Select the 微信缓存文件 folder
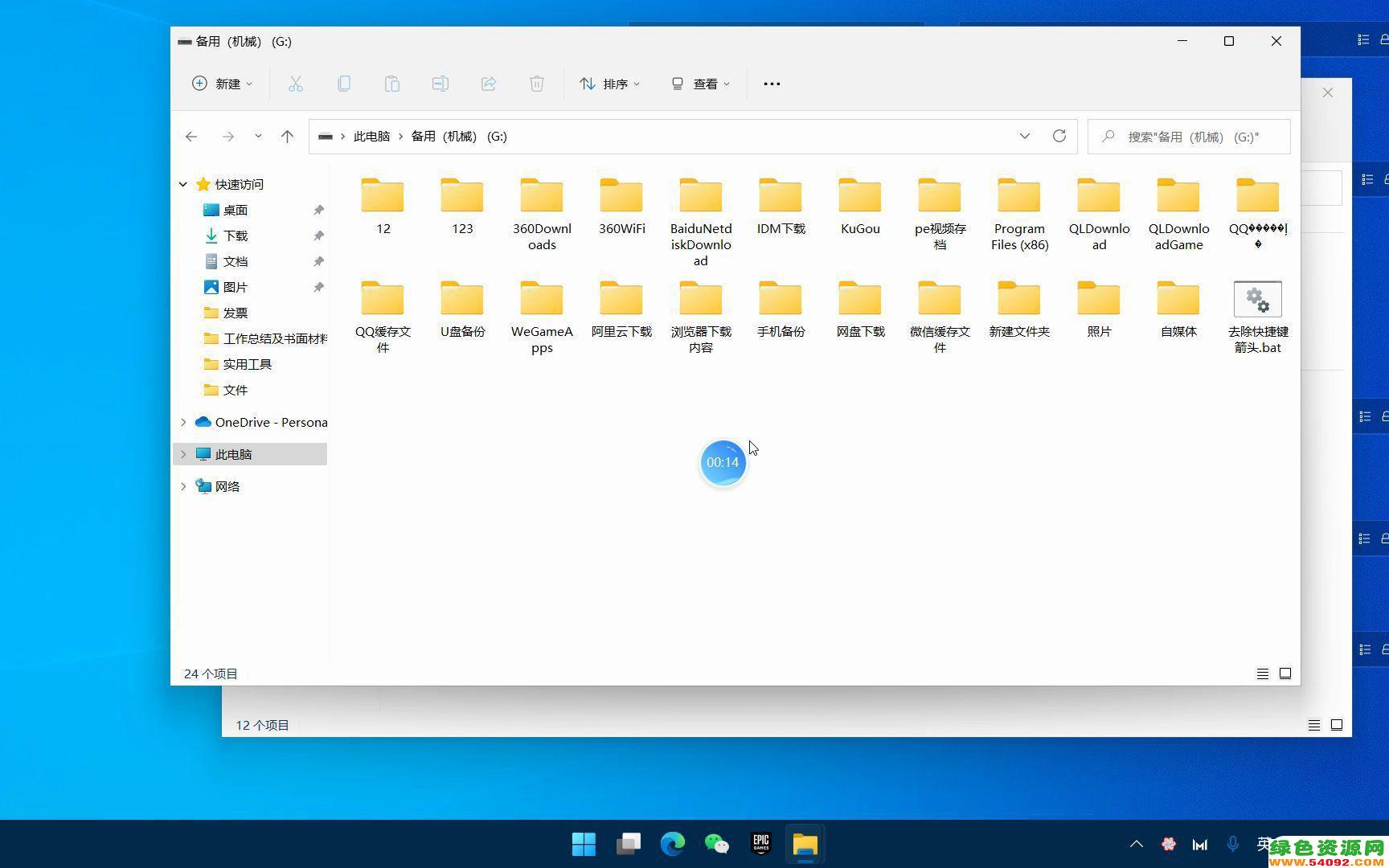This screenshot has height=868, width=1389. coord(940,317)
